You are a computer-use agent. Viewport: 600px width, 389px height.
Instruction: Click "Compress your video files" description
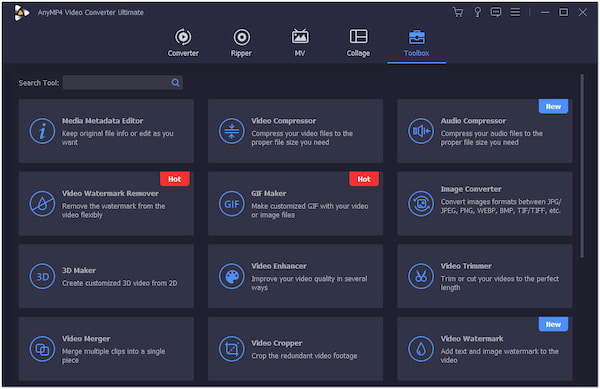[x=302, y=138]
